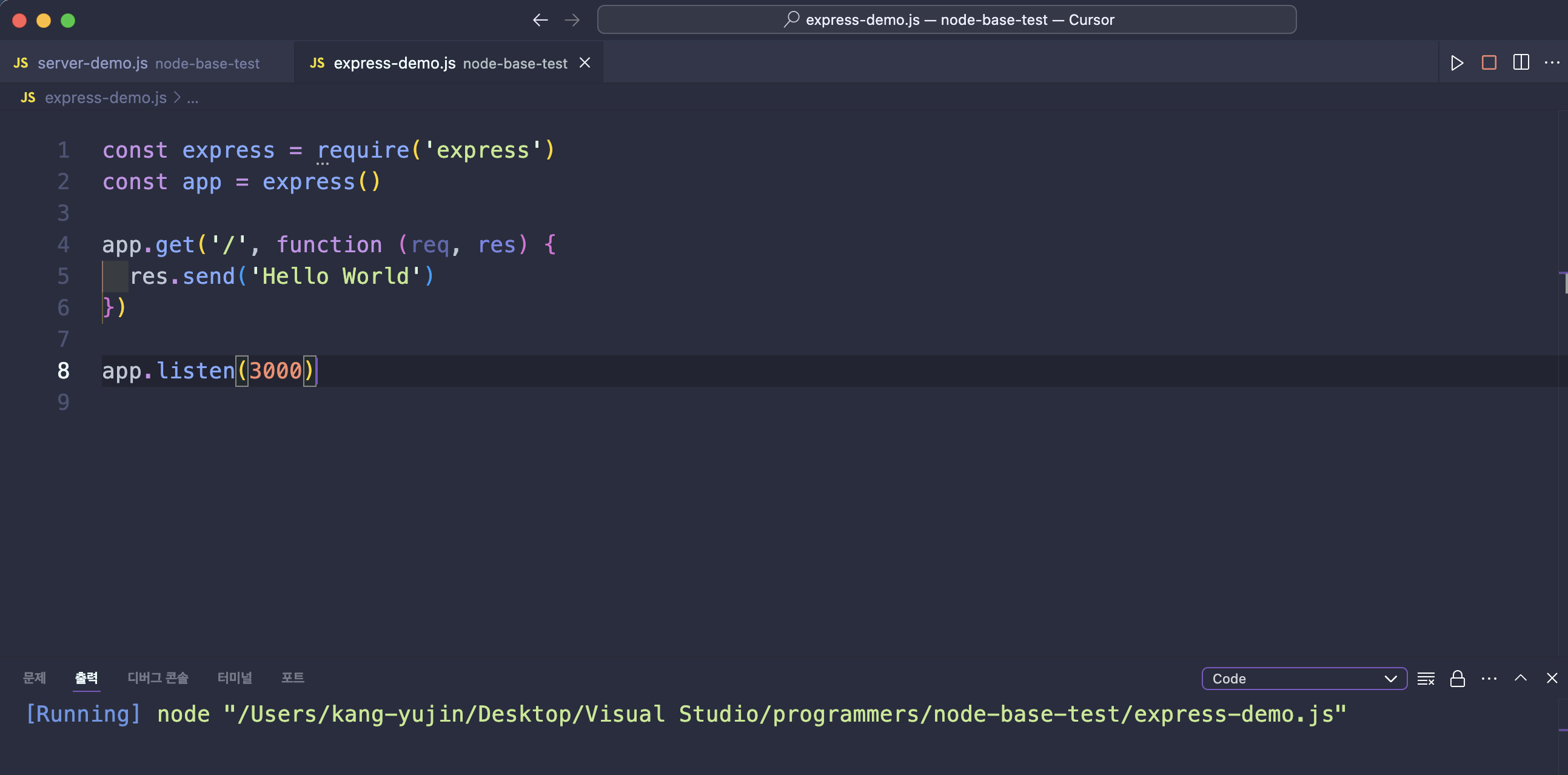Open the 포트 panel
The image size is (1568, 775).
293,677
